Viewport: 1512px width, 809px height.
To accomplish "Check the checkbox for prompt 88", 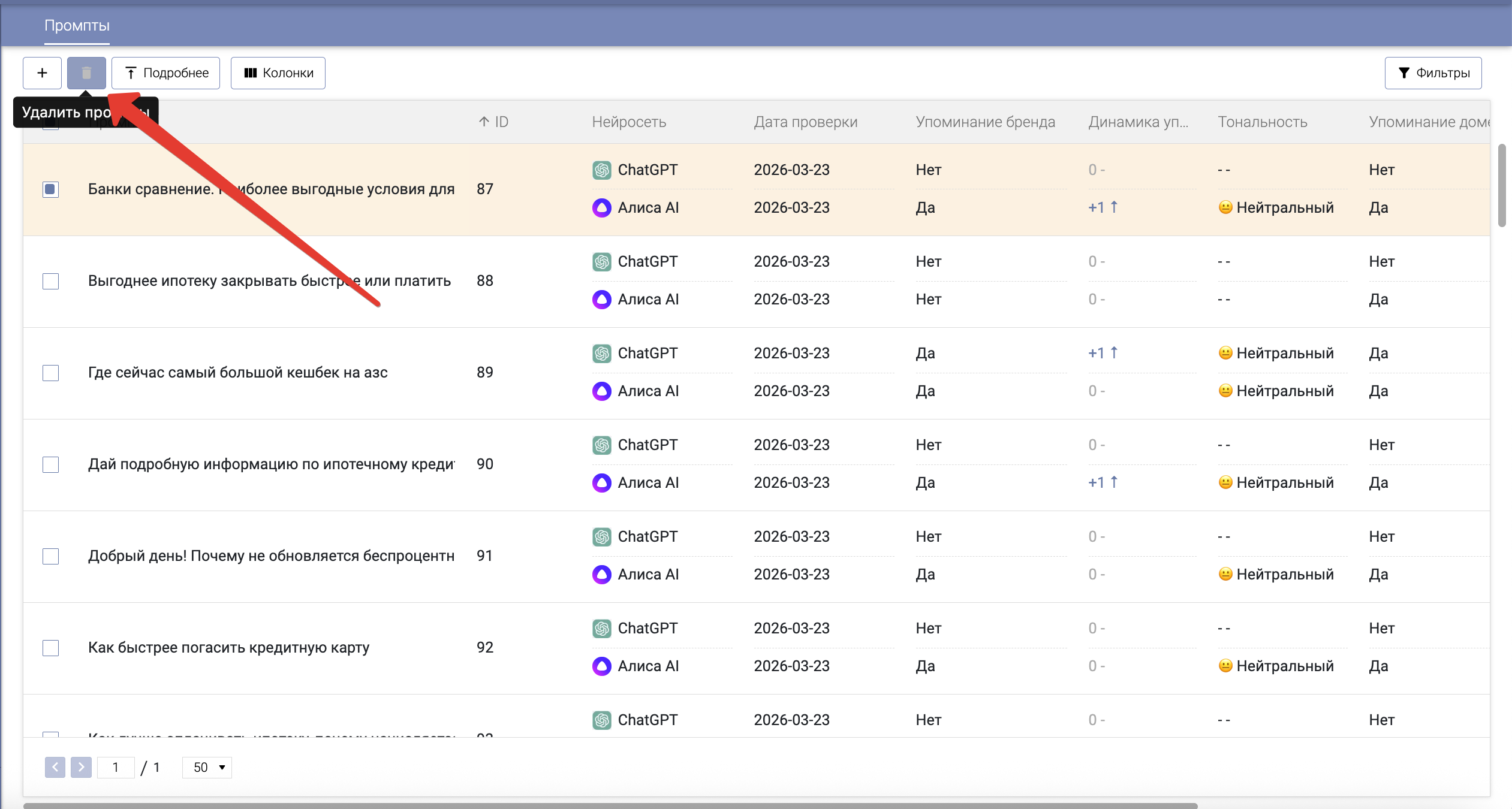I will [x=51, y=281].
